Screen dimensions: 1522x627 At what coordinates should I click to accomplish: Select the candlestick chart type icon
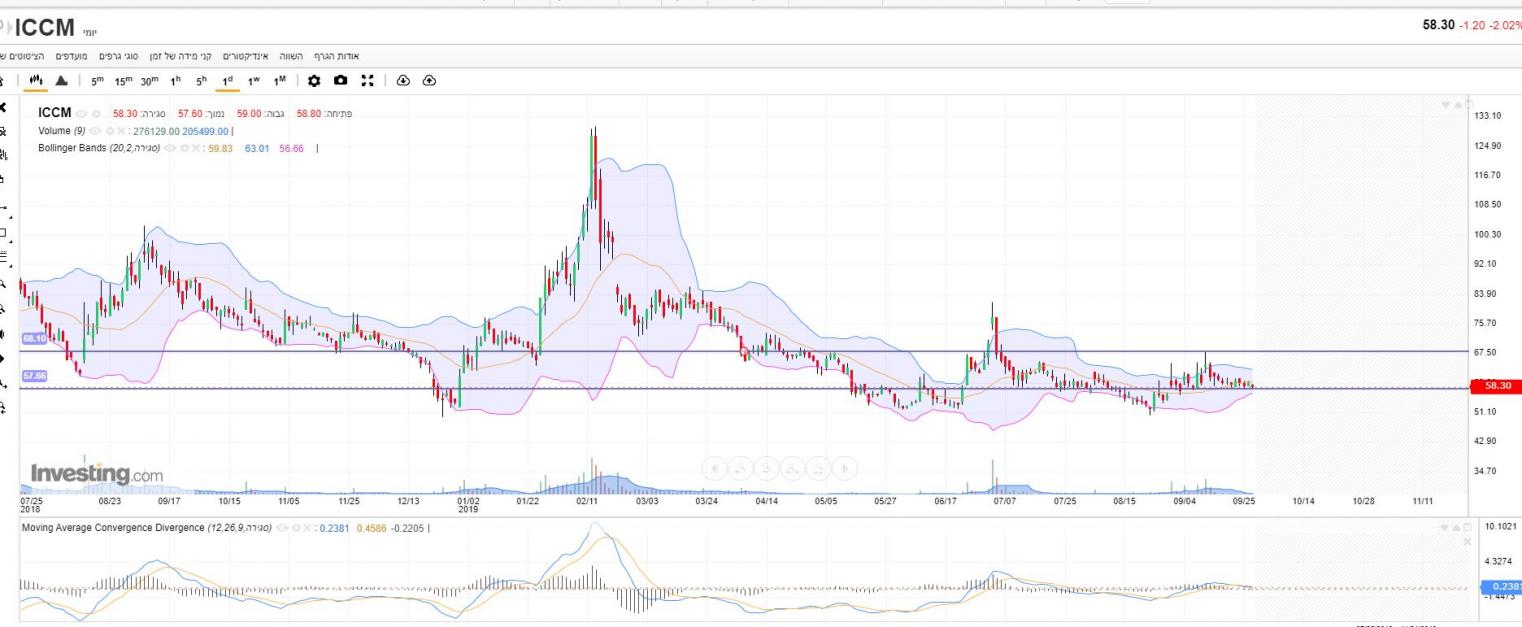click(x=38, y=81)
